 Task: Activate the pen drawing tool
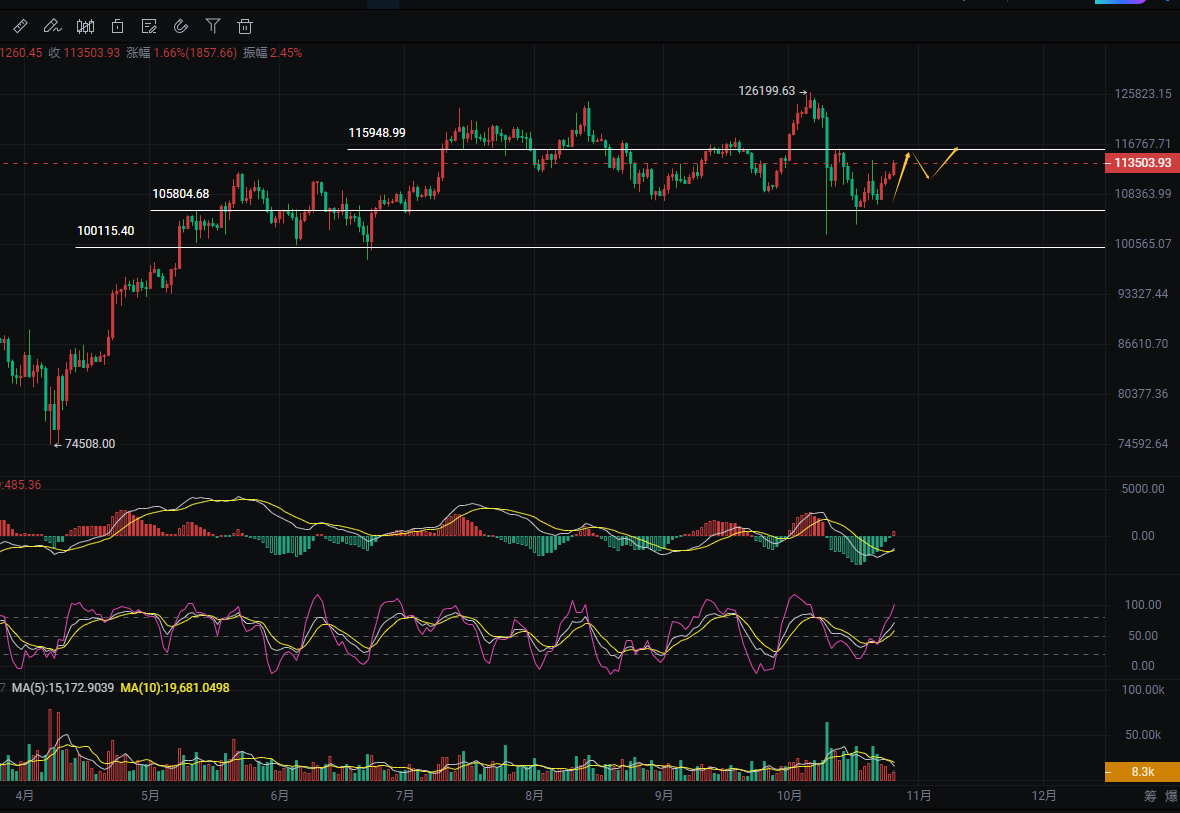53,26
